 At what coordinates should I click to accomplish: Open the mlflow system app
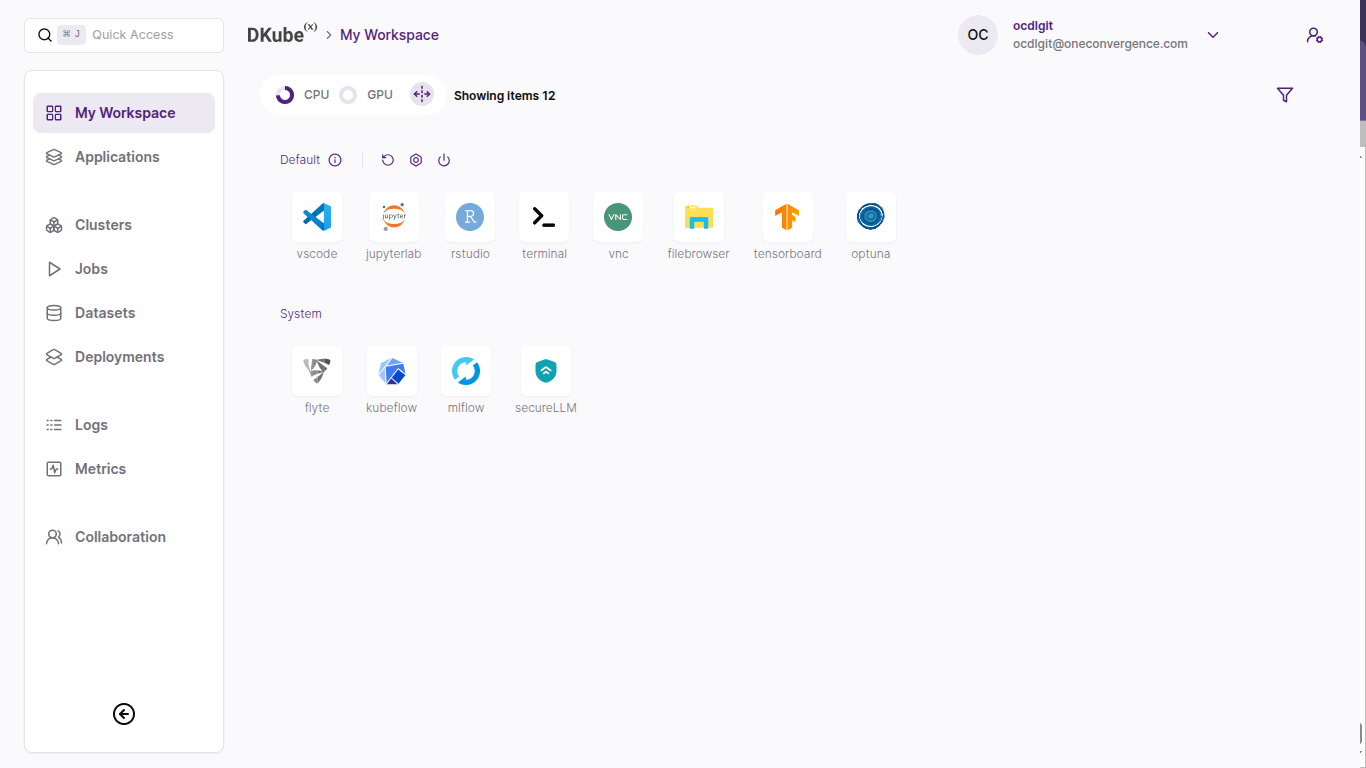(x=466, y=371)
